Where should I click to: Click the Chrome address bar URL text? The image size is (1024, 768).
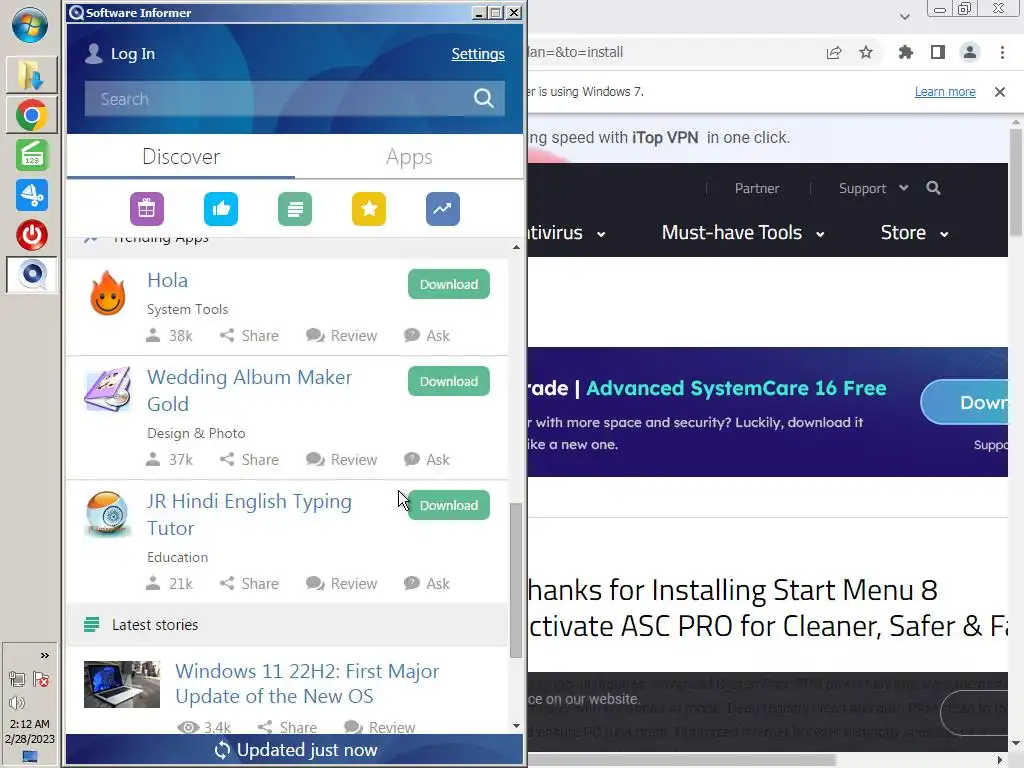pyautogui.click(x=575, y=52)
